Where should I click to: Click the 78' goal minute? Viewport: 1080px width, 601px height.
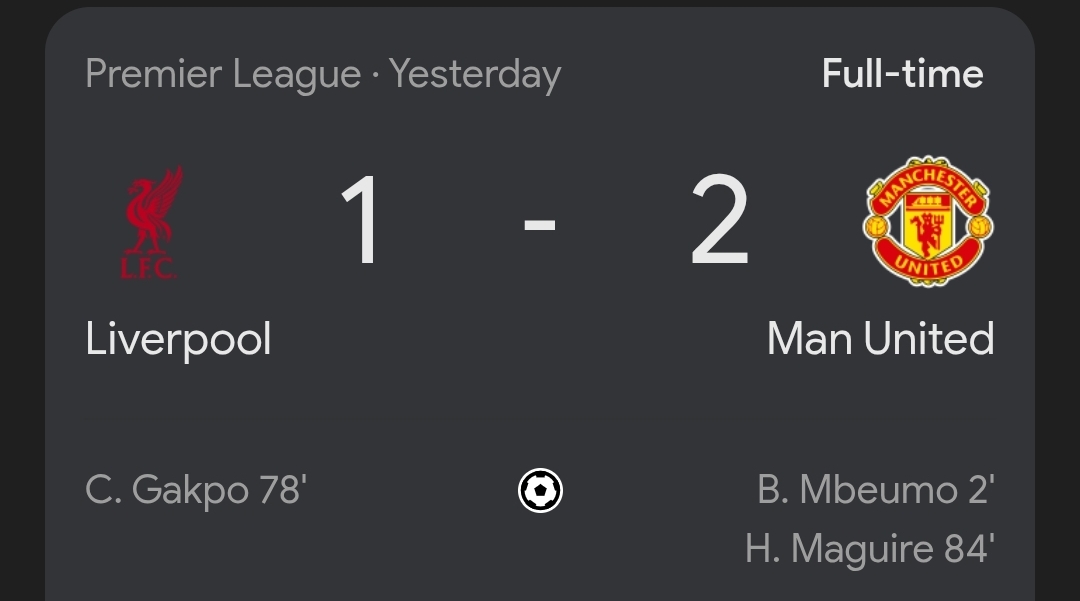283,491
